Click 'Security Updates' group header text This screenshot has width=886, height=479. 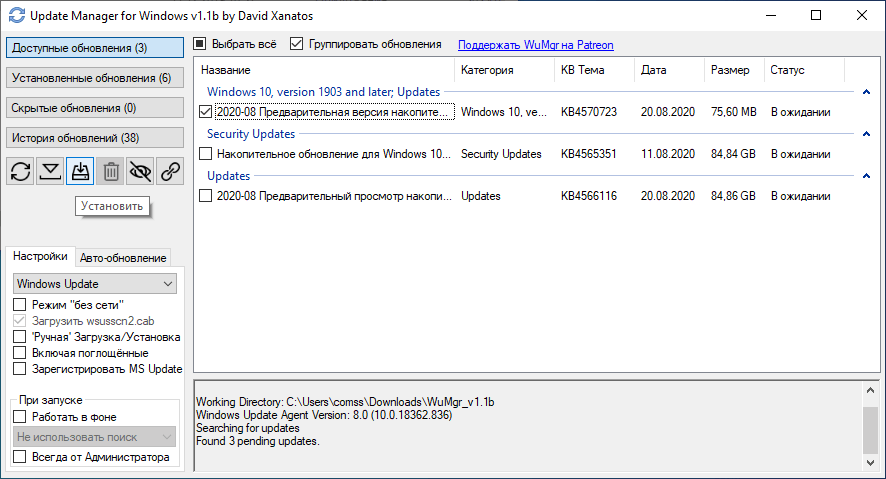coord(251,134)
